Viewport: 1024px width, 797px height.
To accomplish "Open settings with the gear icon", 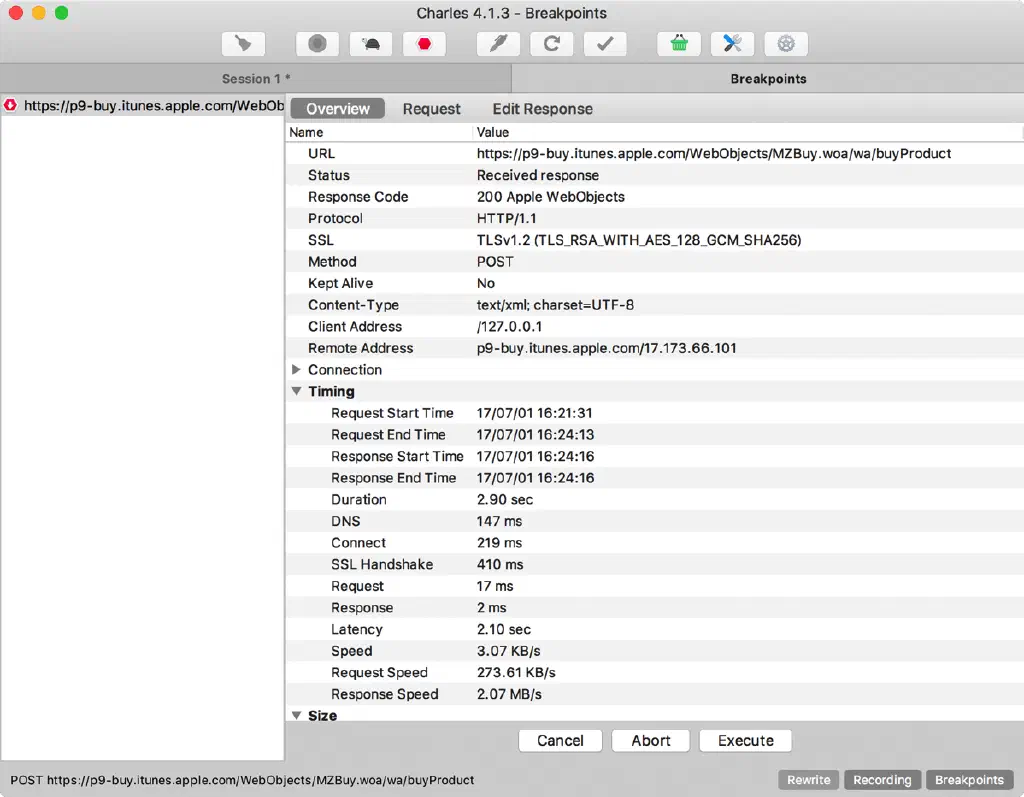I will 786,44.
